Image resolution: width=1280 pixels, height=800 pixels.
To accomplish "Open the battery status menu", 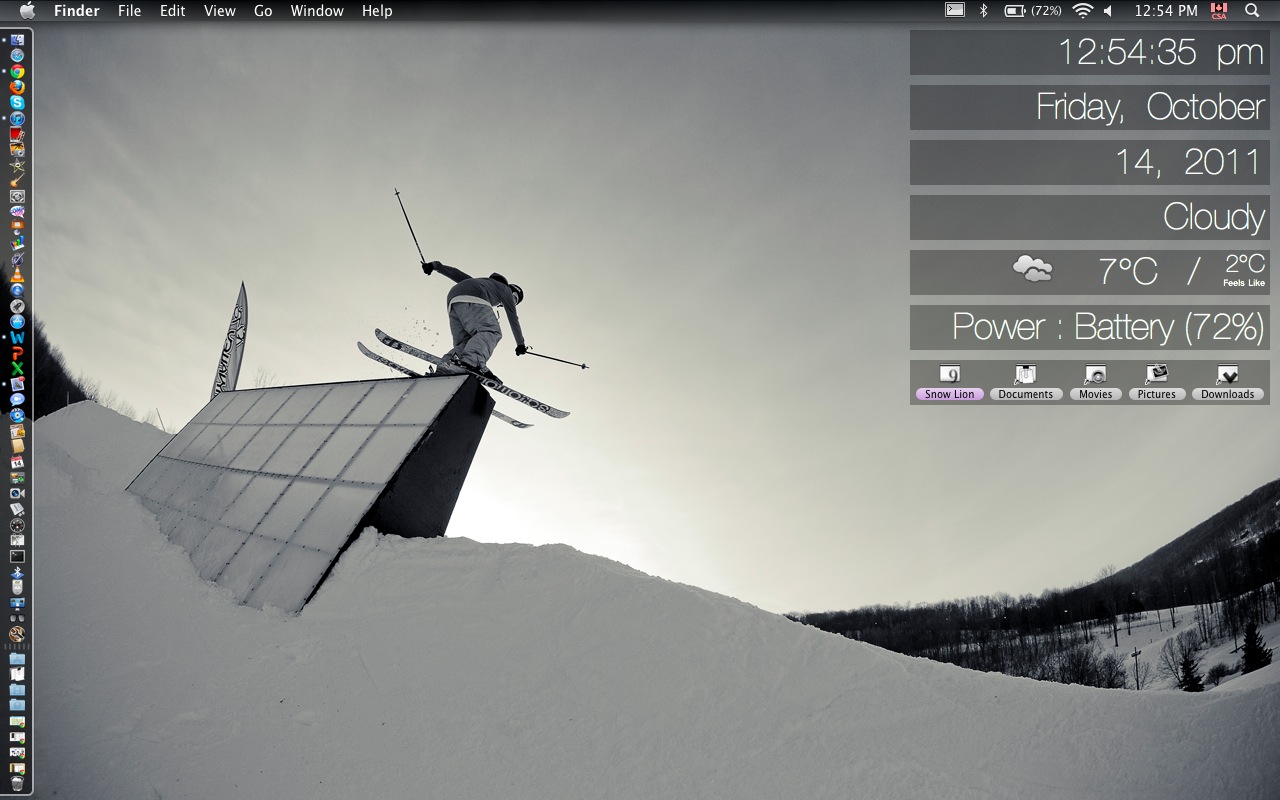I will 1033,11.
